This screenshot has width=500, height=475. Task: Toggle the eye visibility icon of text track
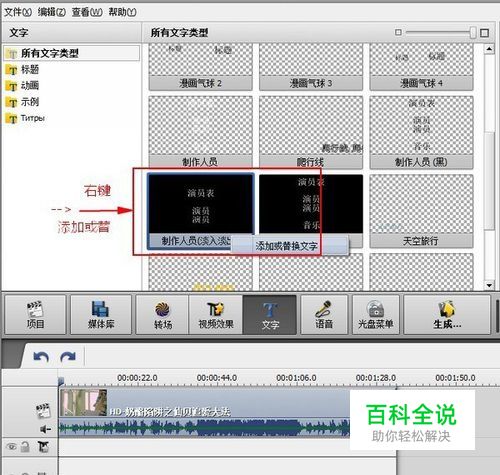(11, 447)
